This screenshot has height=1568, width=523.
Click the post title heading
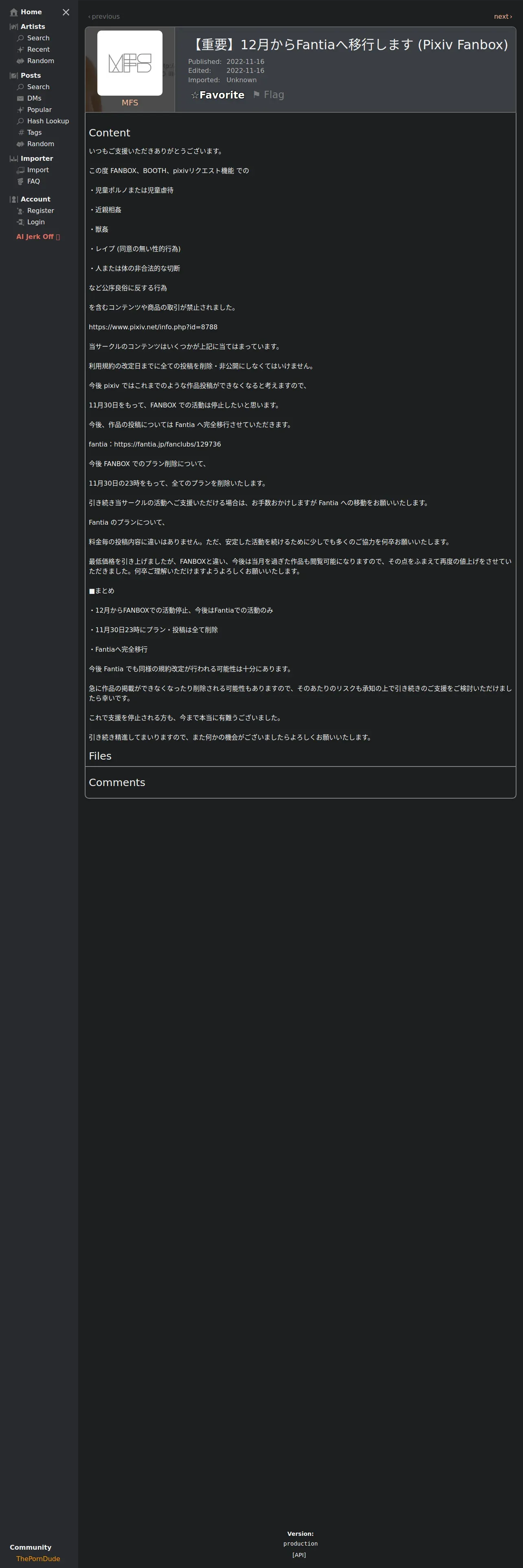click(x=348, y=44)
